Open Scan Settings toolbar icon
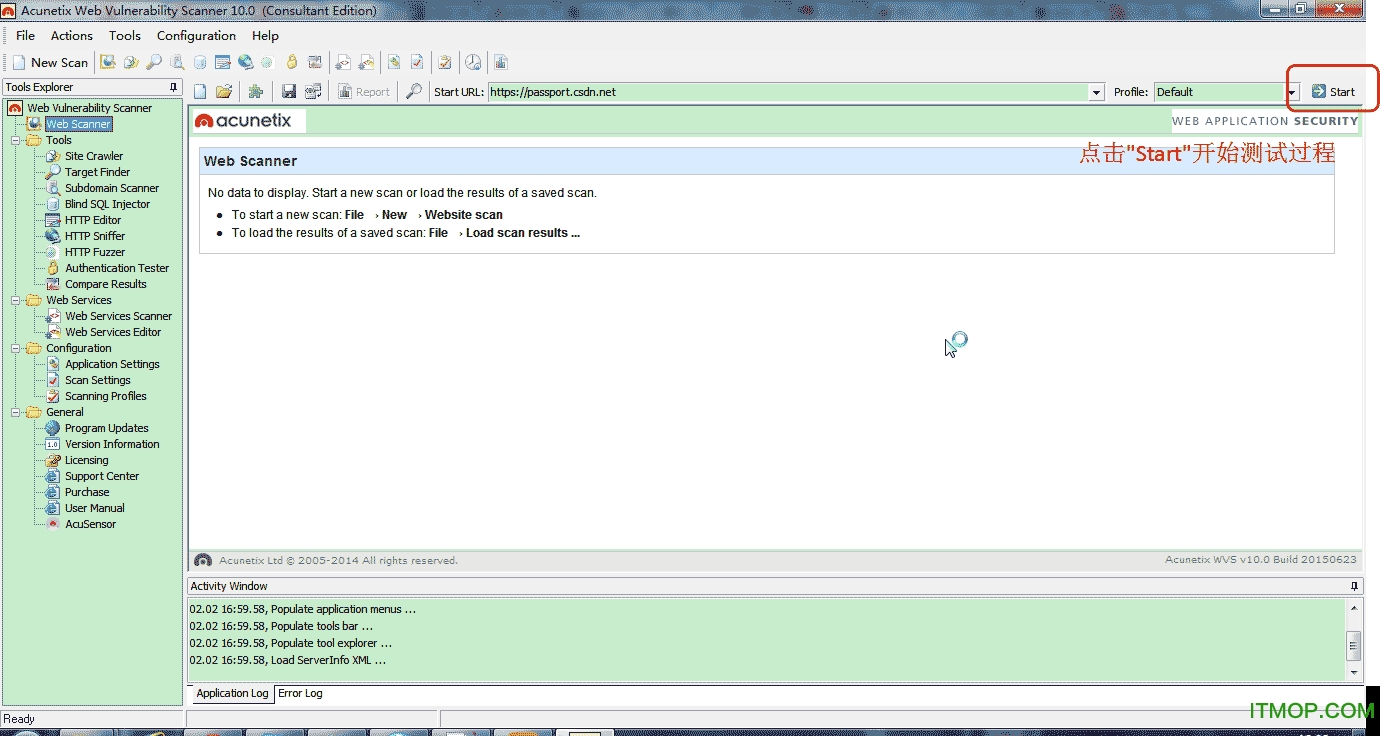 point(417,62)
